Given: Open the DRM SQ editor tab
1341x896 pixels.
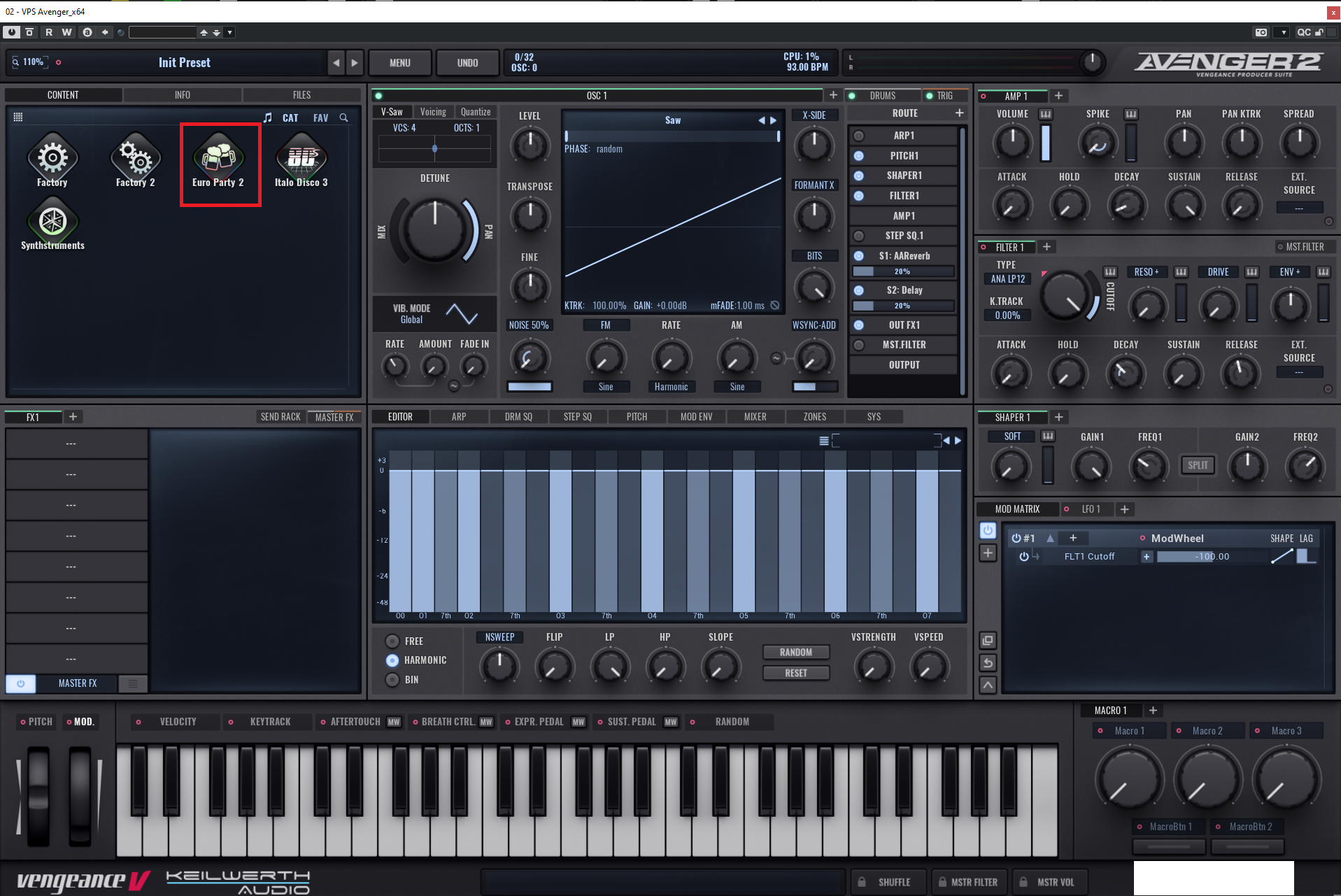Looking at the screenshot, I should (x=518, y=417).
